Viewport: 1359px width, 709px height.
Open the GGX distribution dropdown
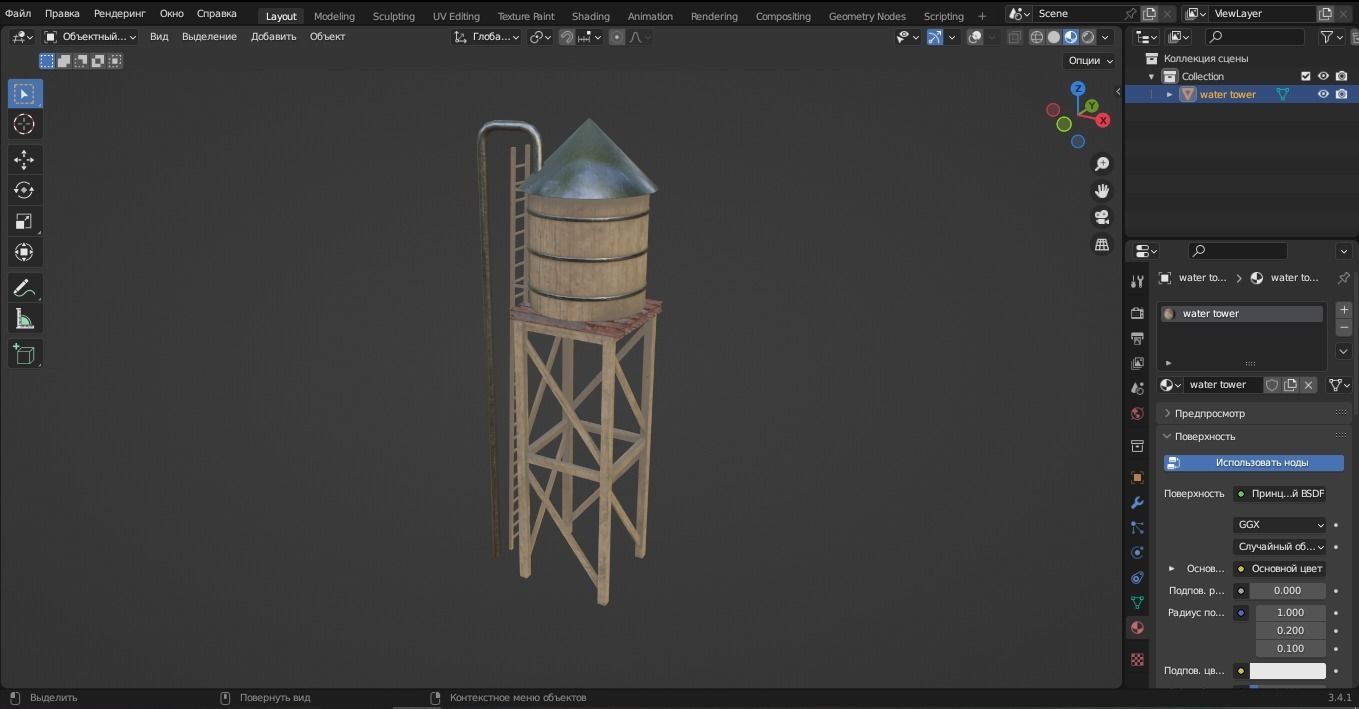[x=1280, y=524]
